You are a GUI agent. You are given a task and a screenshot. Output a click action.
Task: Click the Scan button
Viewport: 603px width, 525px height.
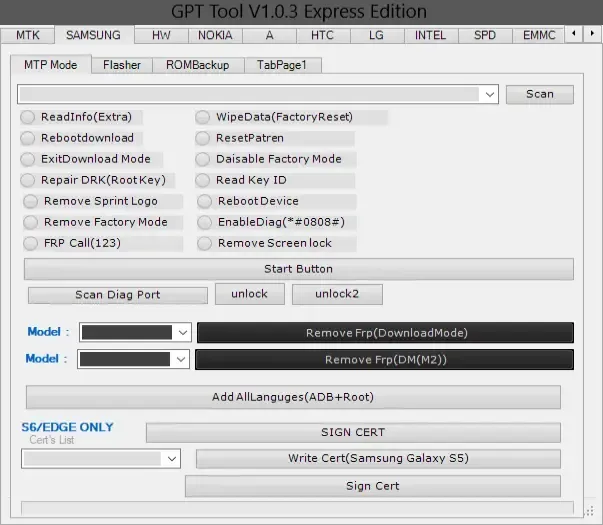pyautogui.click(x=540, y=95)
